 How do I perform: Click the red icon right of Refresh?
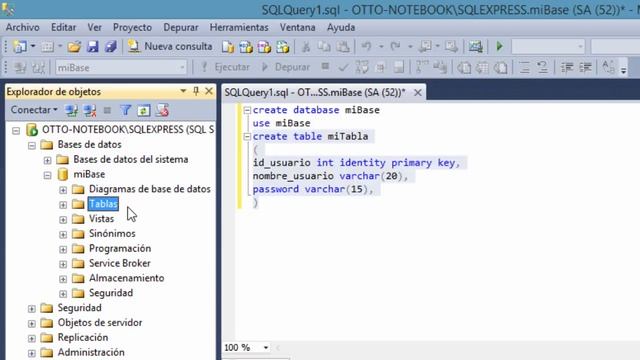[162, 110]
